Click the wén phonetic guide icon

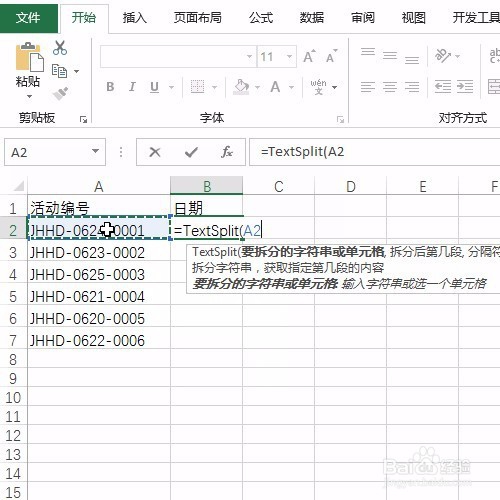(318, 87)
